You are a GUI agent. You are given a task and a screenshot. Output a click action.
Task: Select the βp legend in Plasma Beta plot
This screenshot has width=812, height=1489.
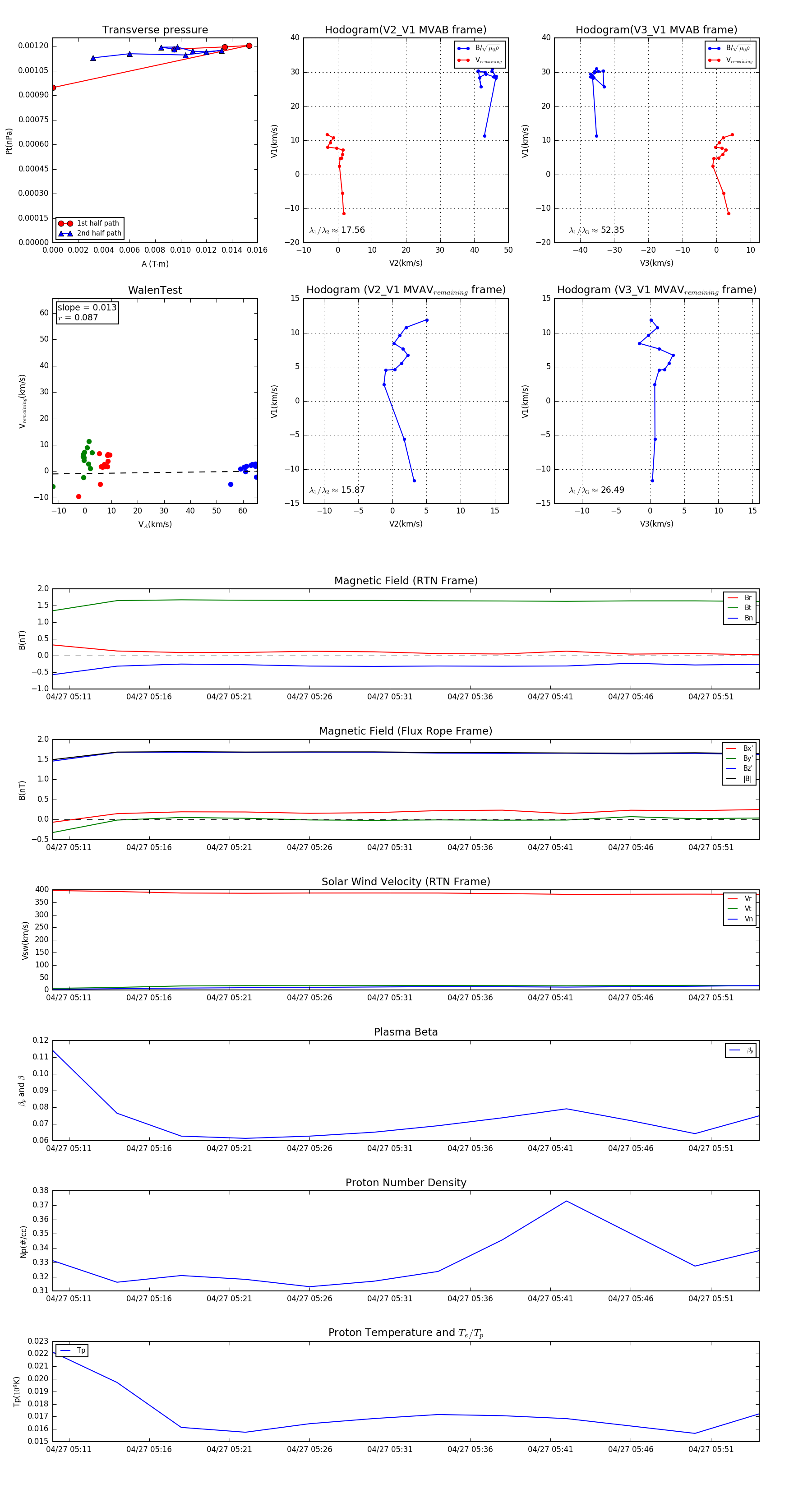[741, 1050]
